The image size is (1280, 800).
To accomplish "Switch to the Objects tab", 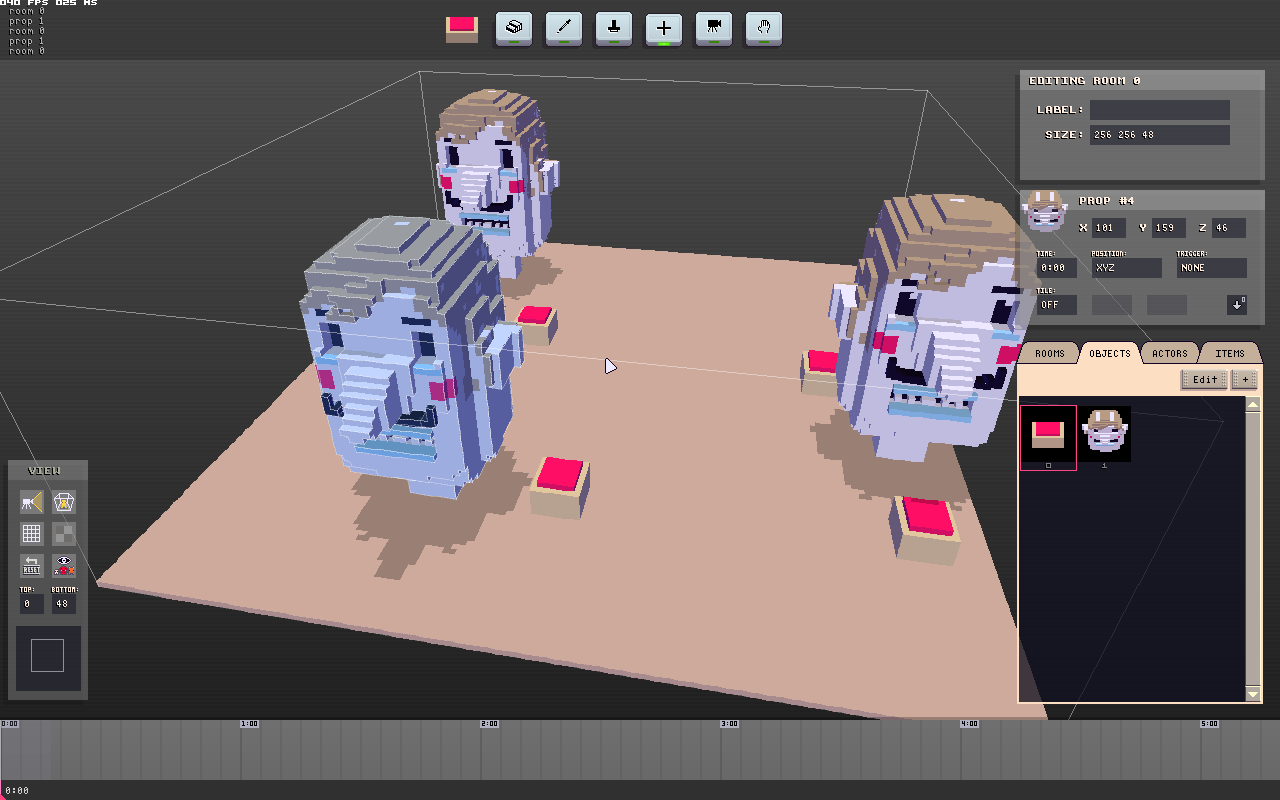I will pos(1110,353).
